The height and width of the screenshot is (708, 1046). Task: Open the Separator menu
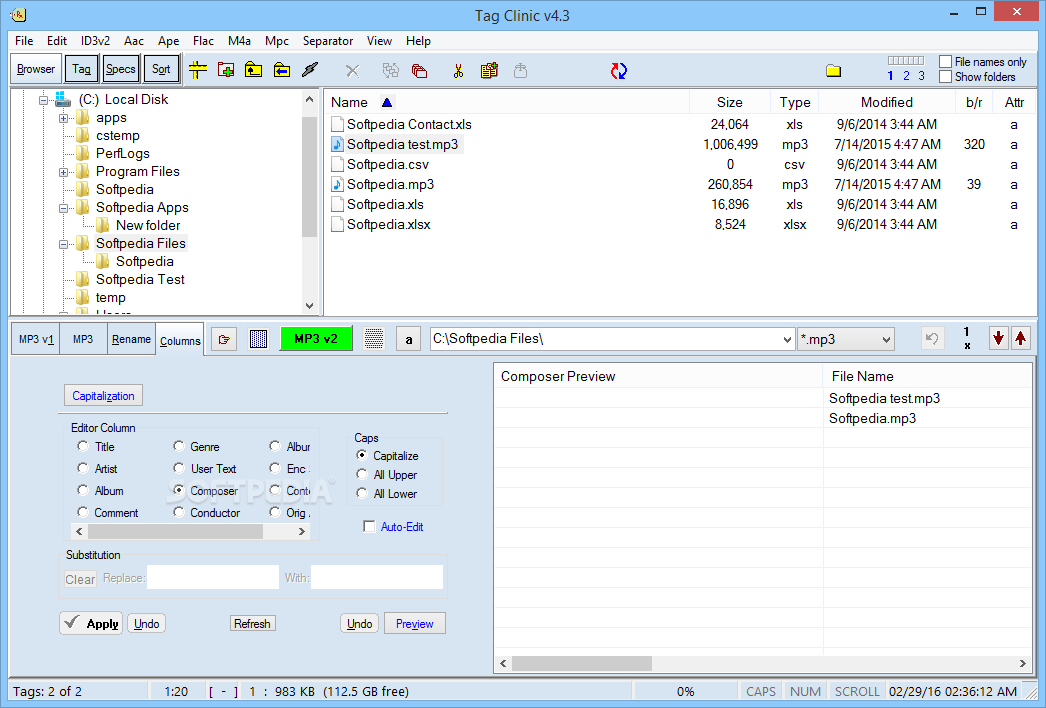point(328,41)
